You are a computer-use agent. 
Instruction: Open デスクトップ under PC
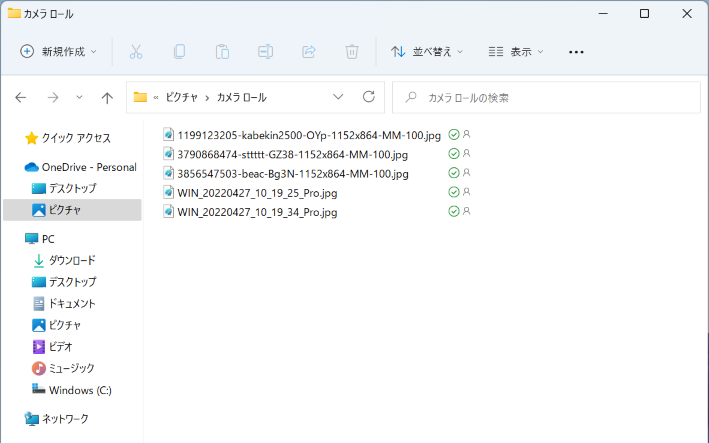pos(64,282)
